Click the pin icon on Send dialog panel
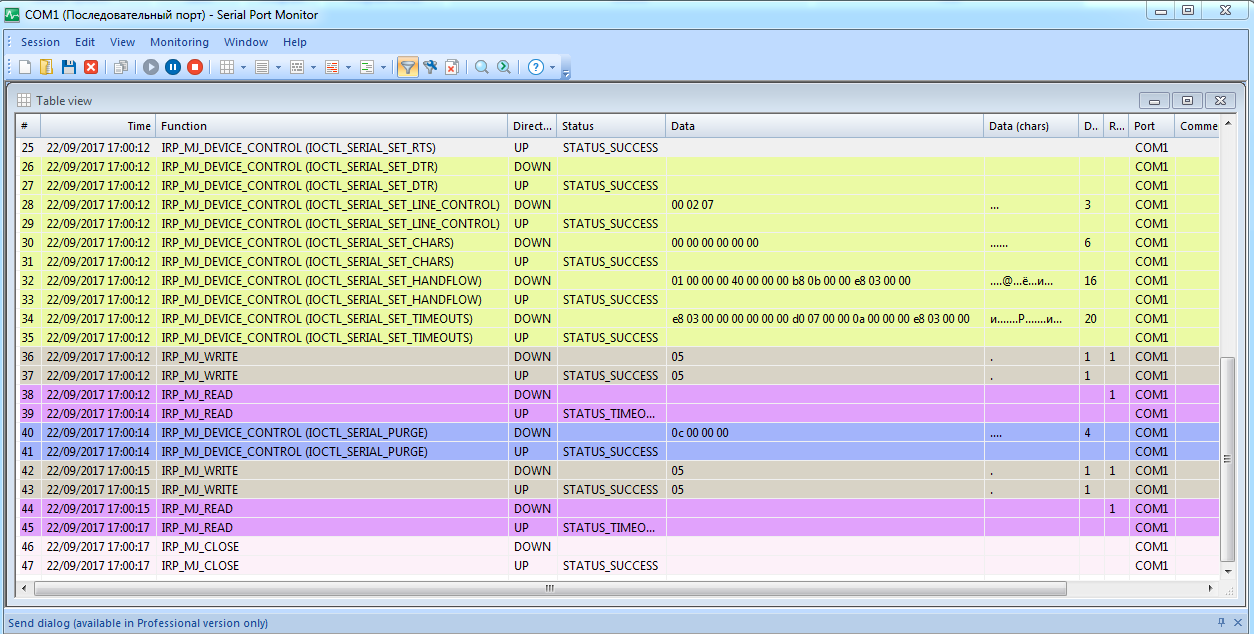Image resolution: width=1254 pixels, height=634 pixels. [x=1221, y=622]
